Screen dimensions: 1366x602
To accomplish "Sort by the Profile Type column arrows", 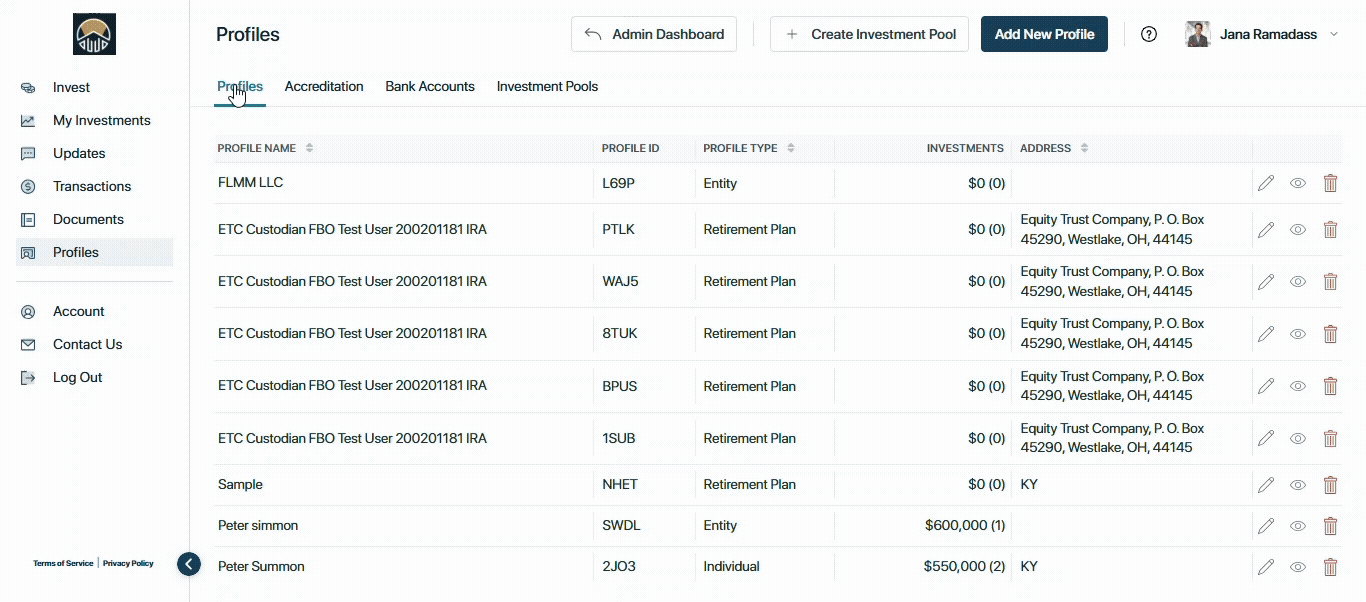I will pos(791,148).
